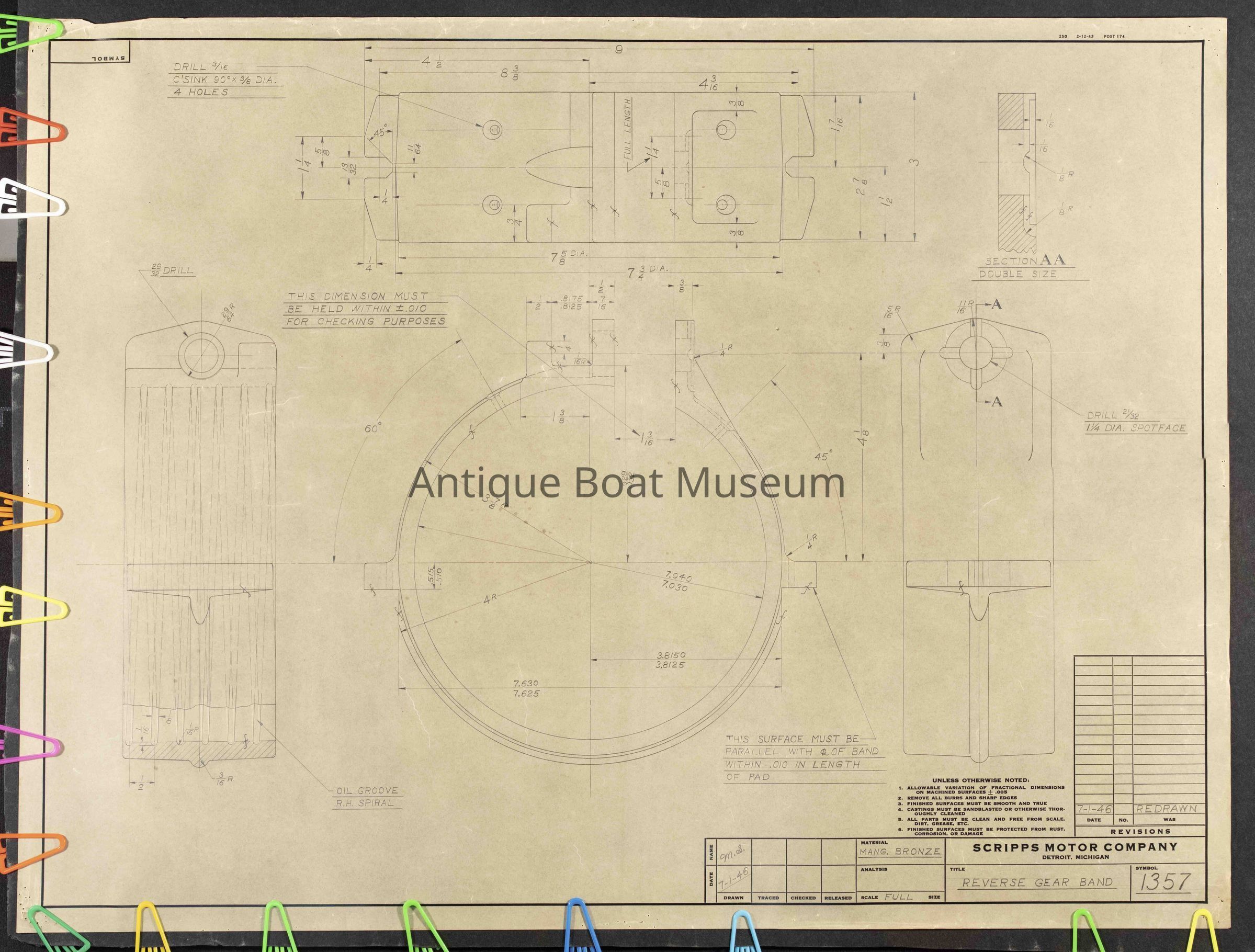Click the symbol number 1357
Viewport: 1255px width, 952px height.
click(x=1167, y=882)
